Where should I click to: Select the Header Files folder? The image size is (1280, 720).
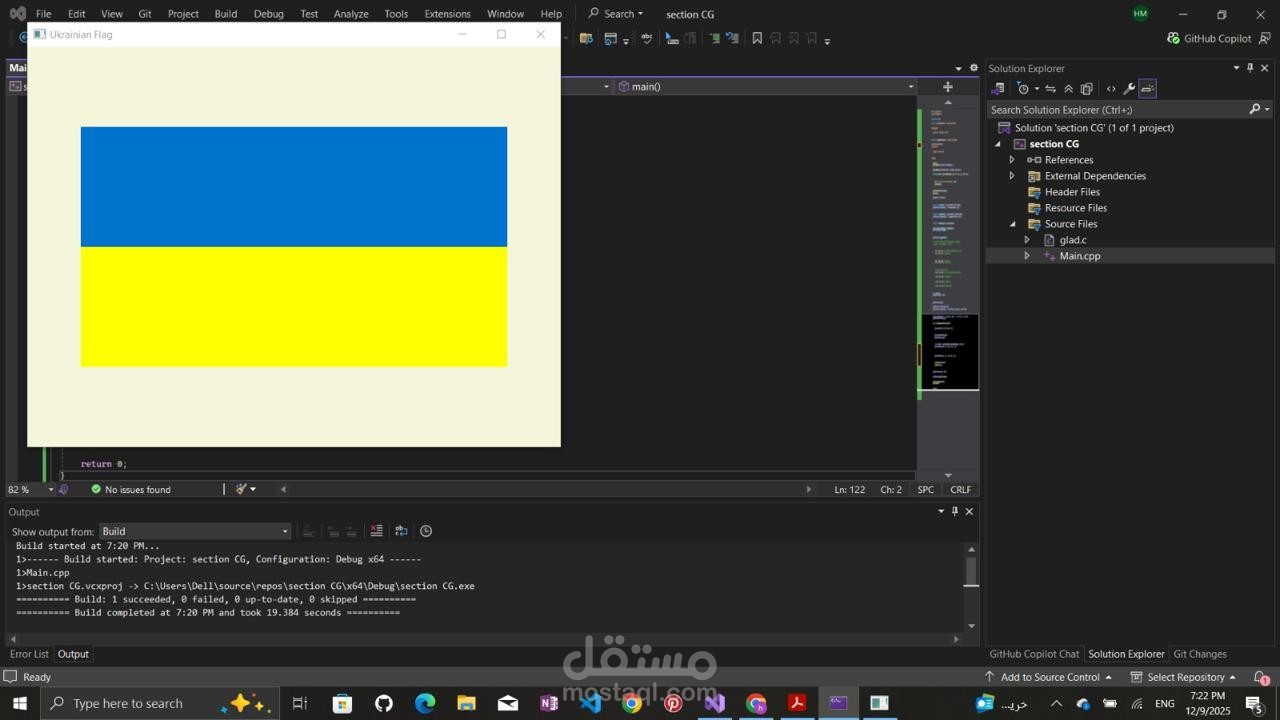coord(1072,192)
